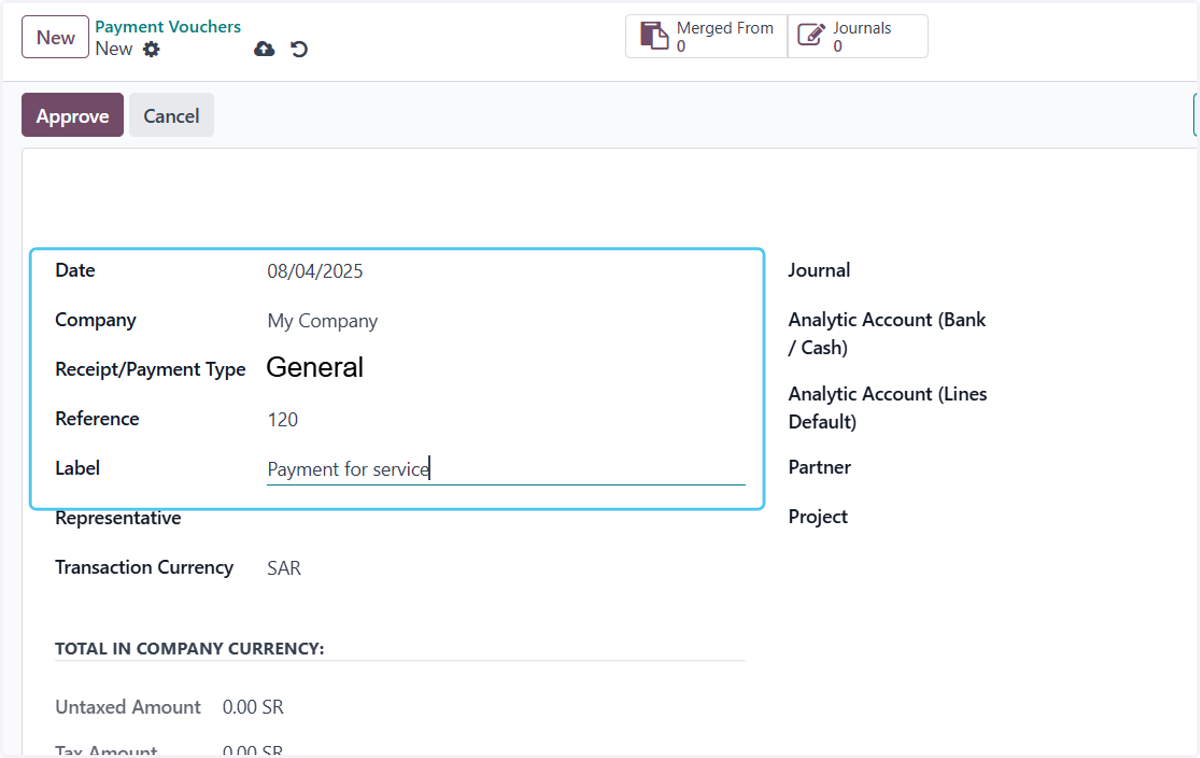Select a Partner field value
This screenshot has width=1200, height=758.
tap(1100, 467)
